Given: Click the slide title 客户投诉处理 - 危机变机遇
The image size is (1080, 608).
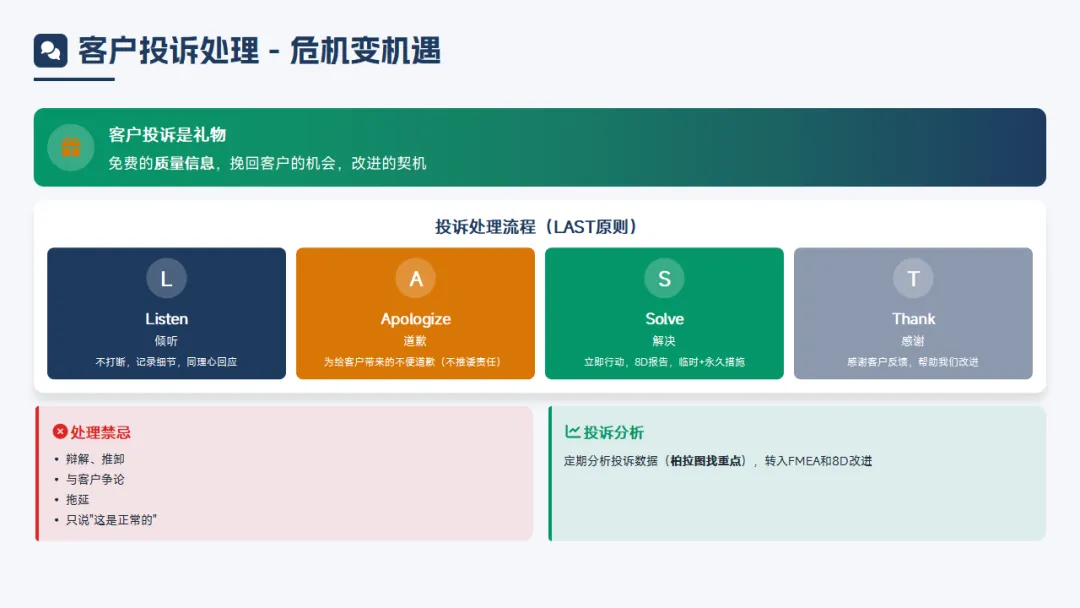Looking at the screenshot, I should [x=259, y=51].
